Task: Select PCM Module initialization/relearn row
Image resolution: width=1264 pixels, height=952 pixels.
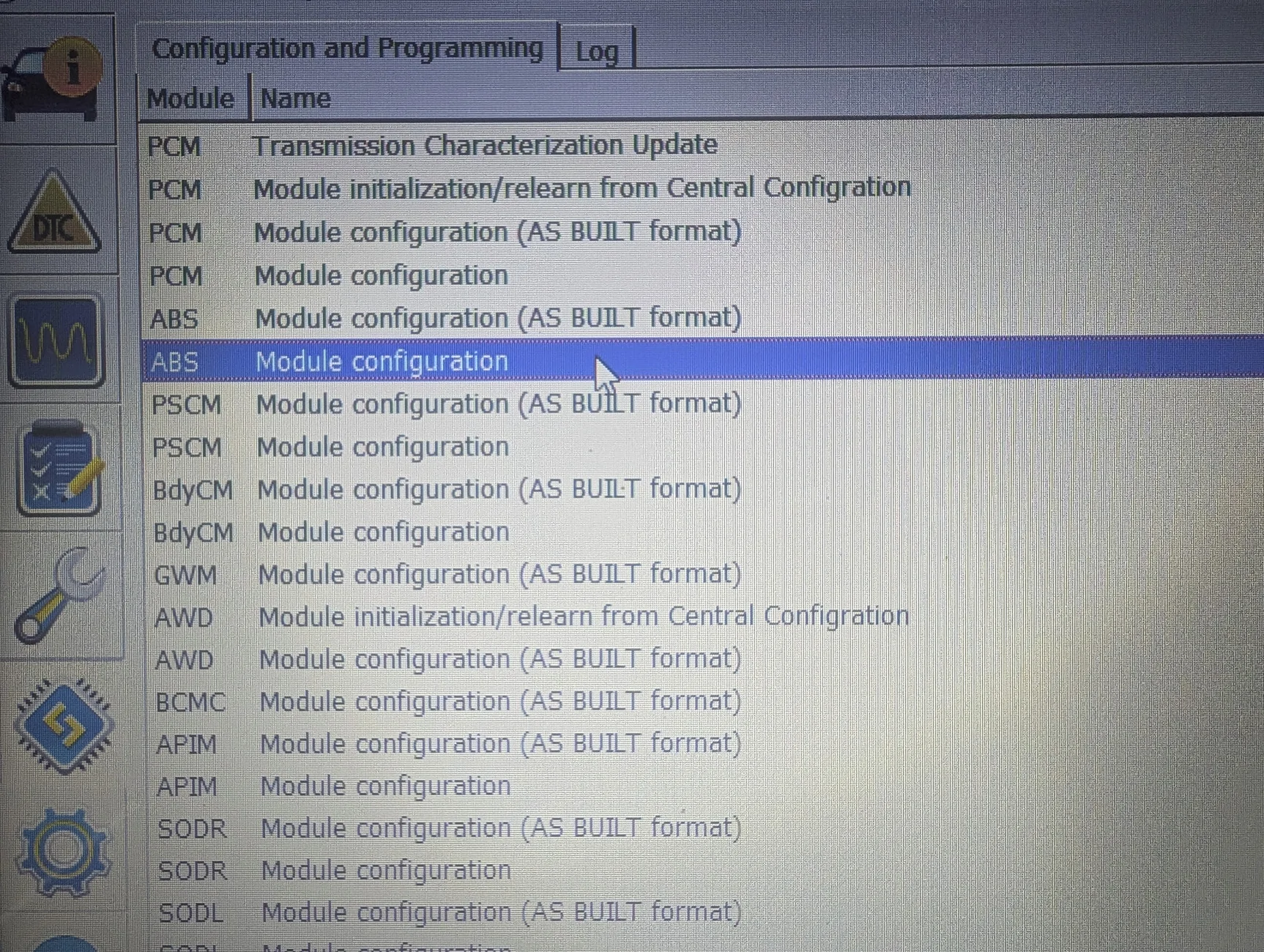Action: click(702, 189)
